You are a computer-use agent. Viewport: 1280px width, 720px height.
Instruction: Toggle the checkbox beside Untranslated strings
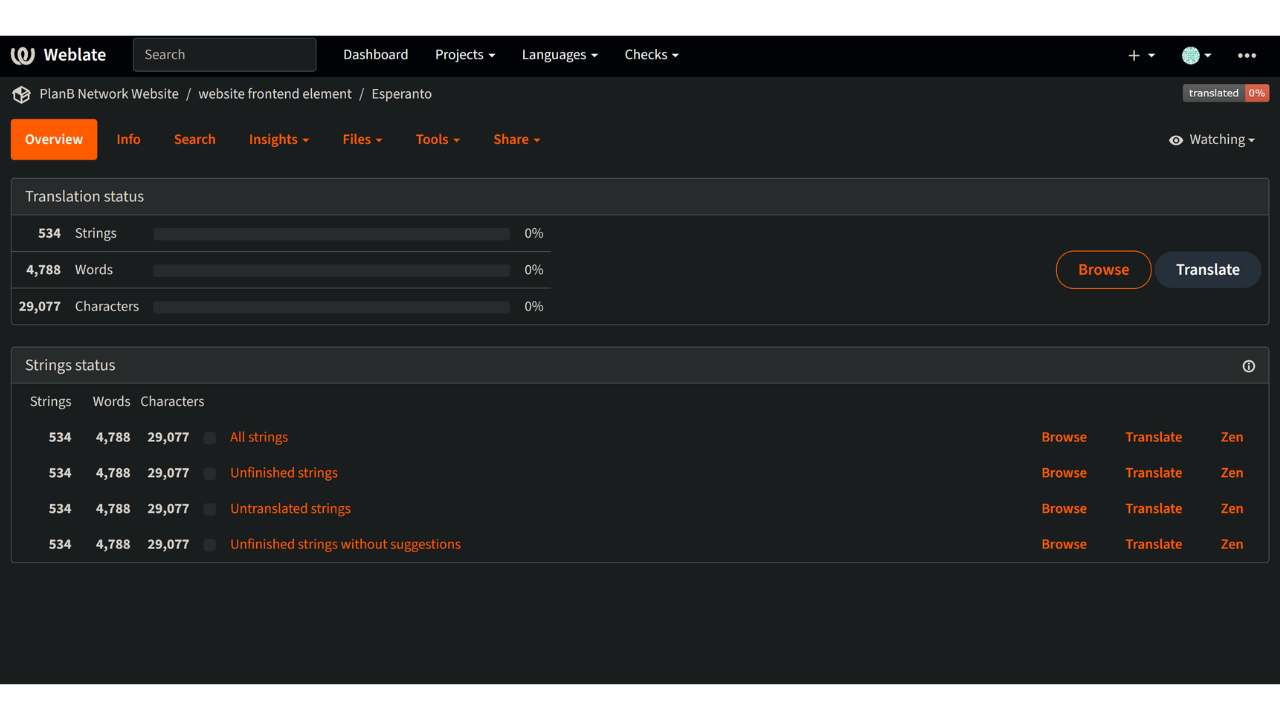(210, 509)
